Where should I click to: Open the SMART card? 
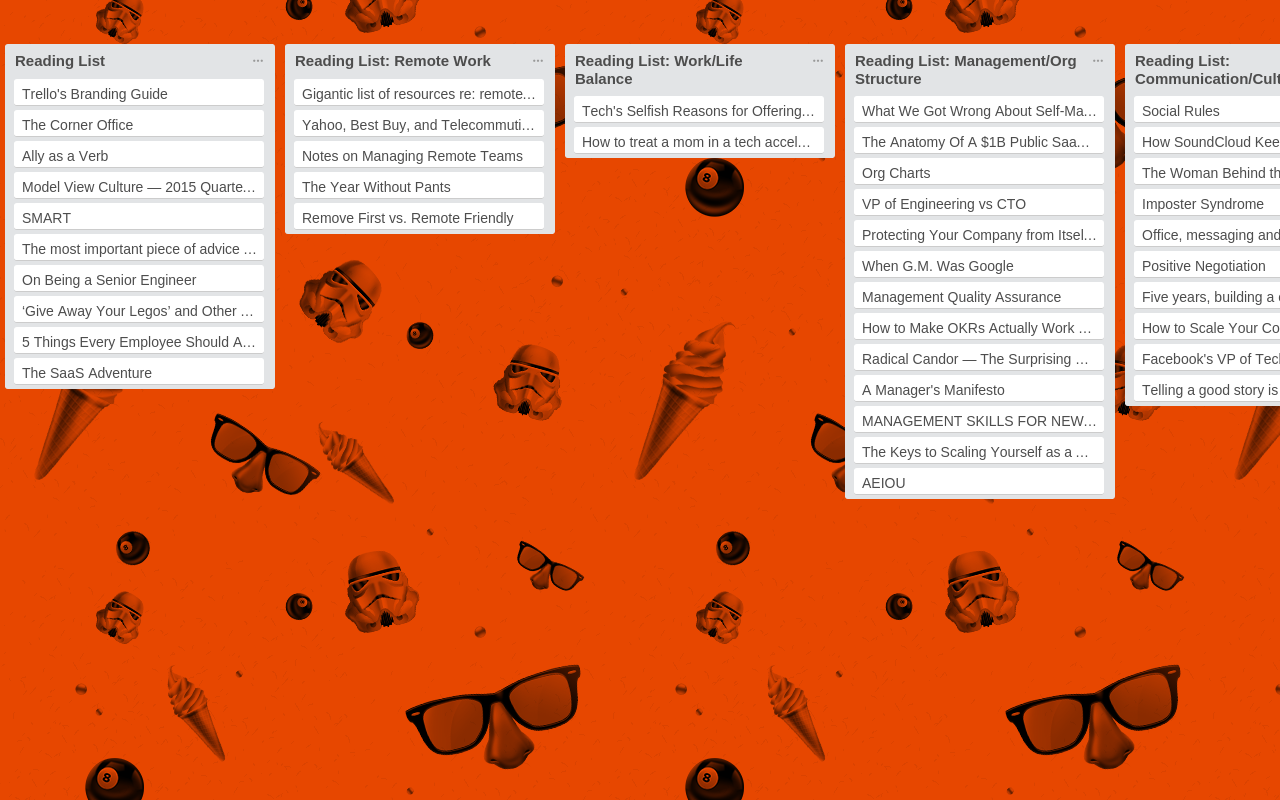(x=139, y=217)
